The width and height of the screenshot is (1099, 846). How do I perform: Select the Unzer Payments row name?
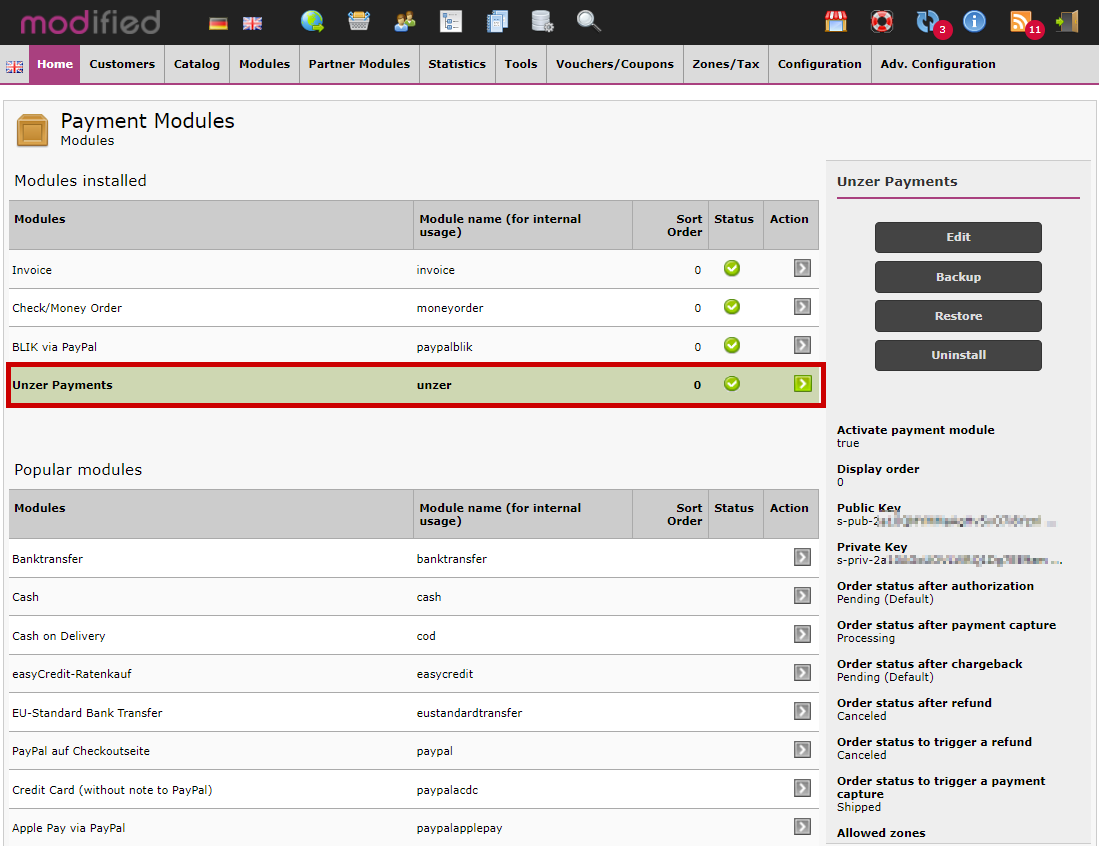point(62,385)
